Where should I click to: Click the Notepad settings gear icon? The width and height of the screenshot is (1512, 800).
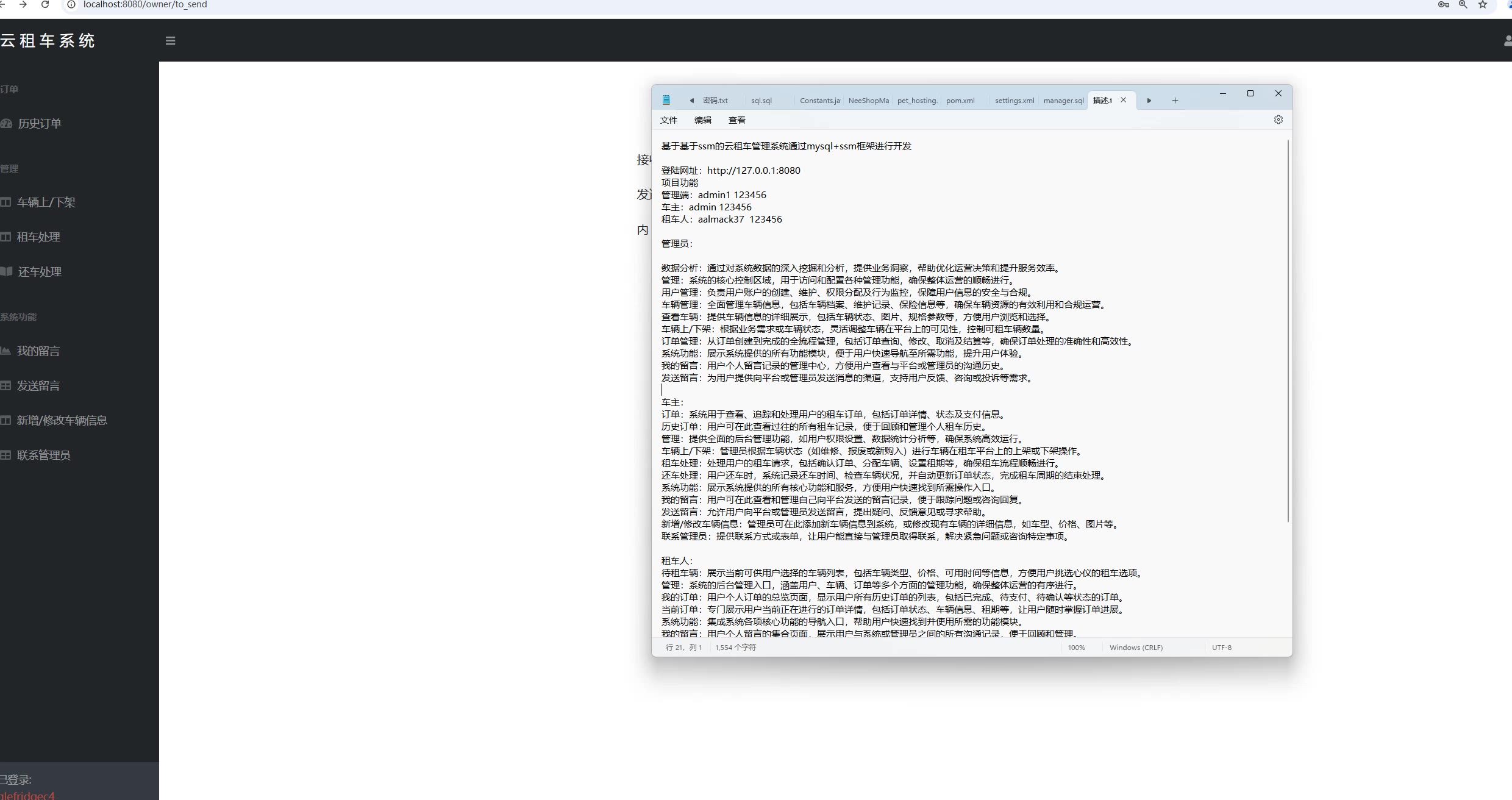(1278, 120)
